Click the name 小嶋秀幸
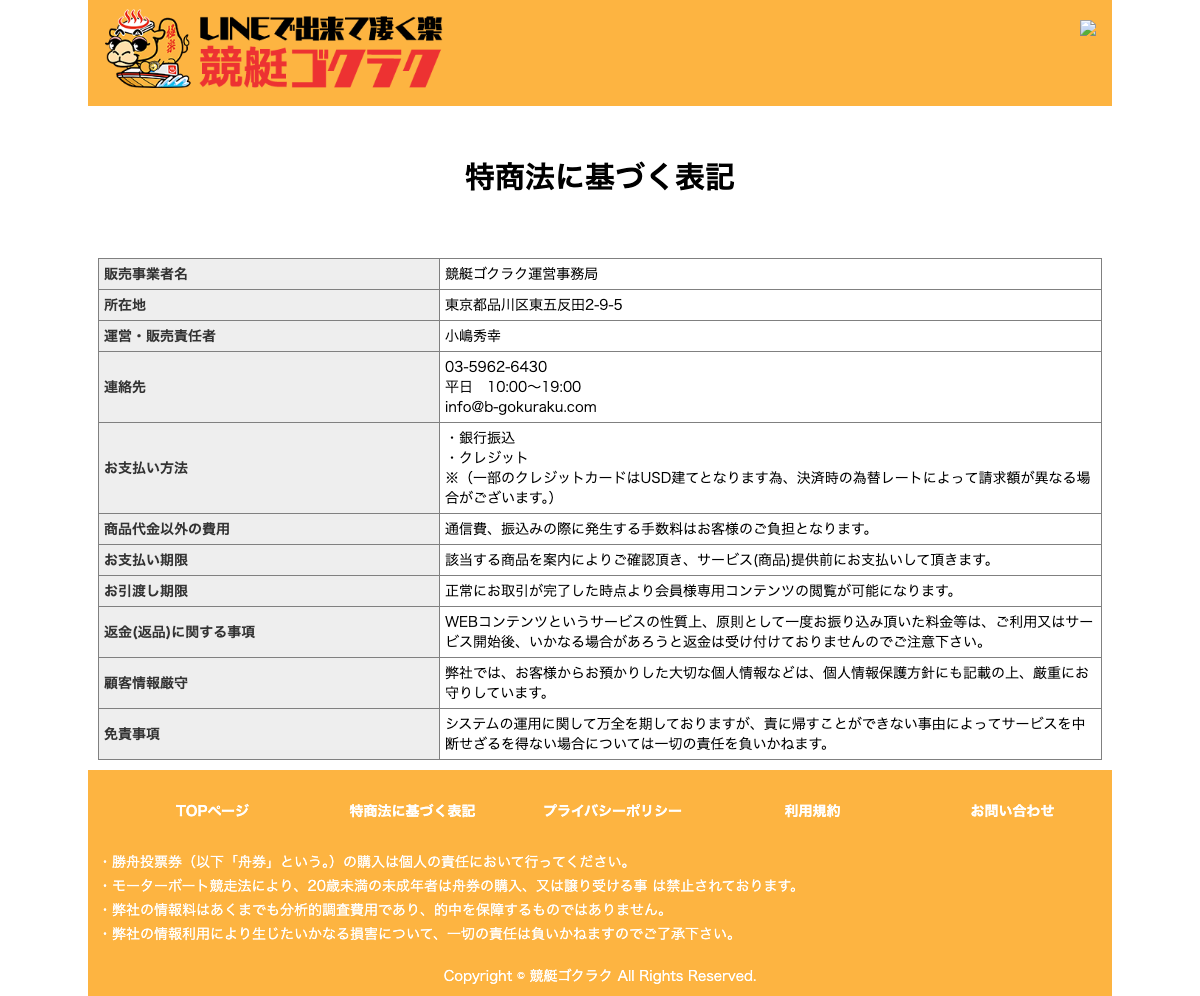Screen dimensions: 1200x996 [x=473, y=336]
